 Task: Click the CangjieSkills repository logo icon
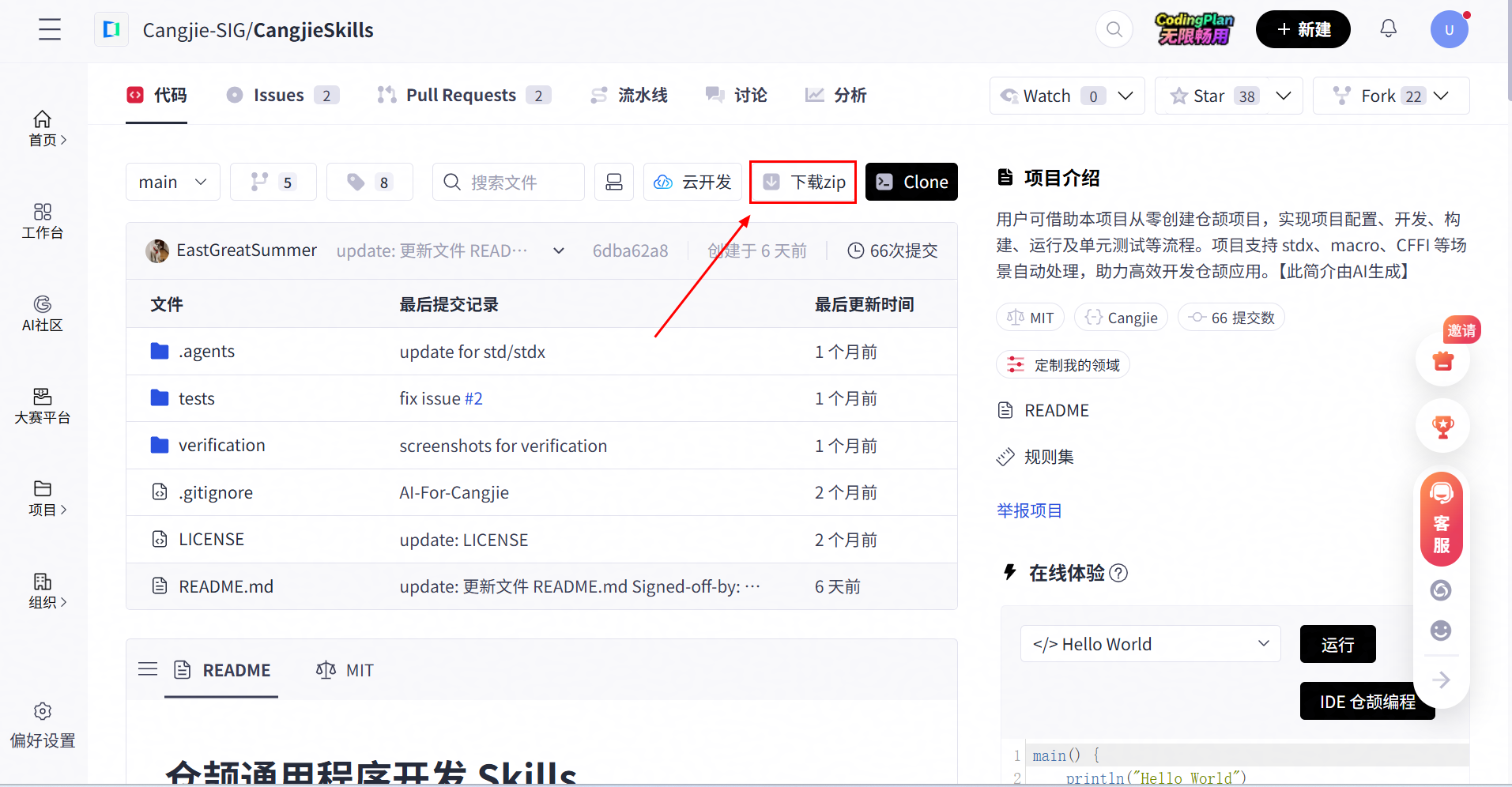[x=111, y=29]
